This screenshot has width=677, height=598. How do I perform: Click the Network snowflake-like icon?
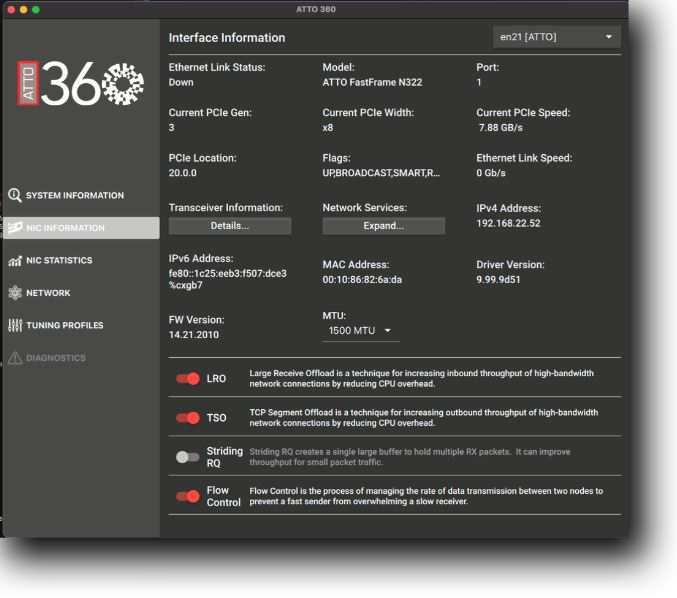15,293
